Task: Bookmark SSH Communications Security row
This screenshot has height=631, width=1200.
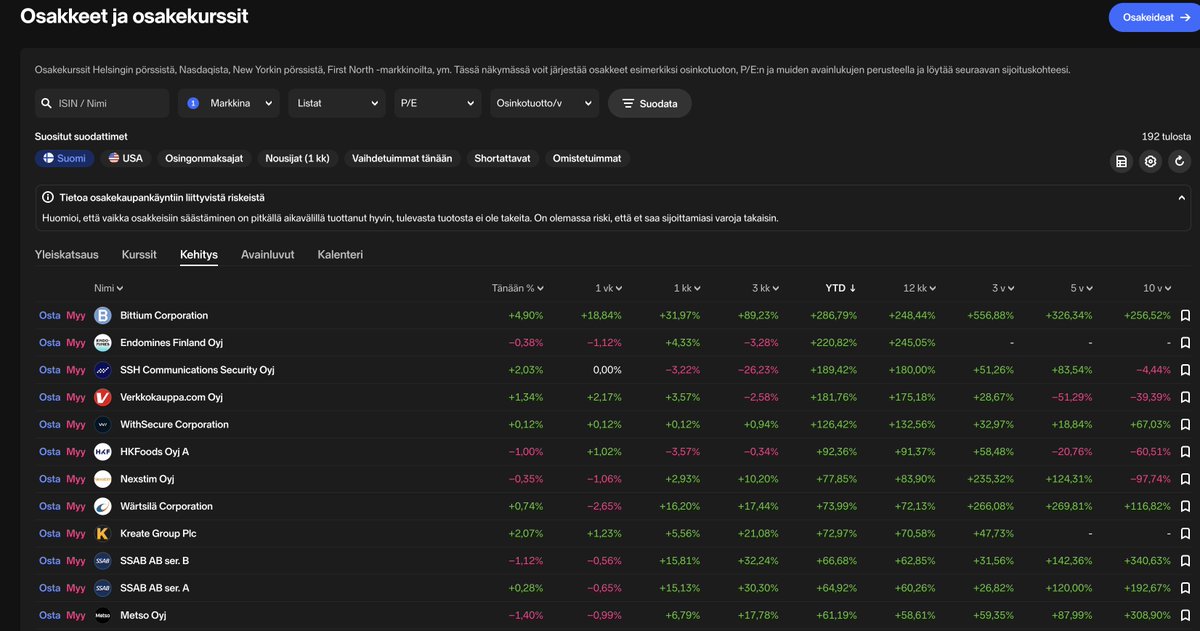Action: pos(1185,370)
